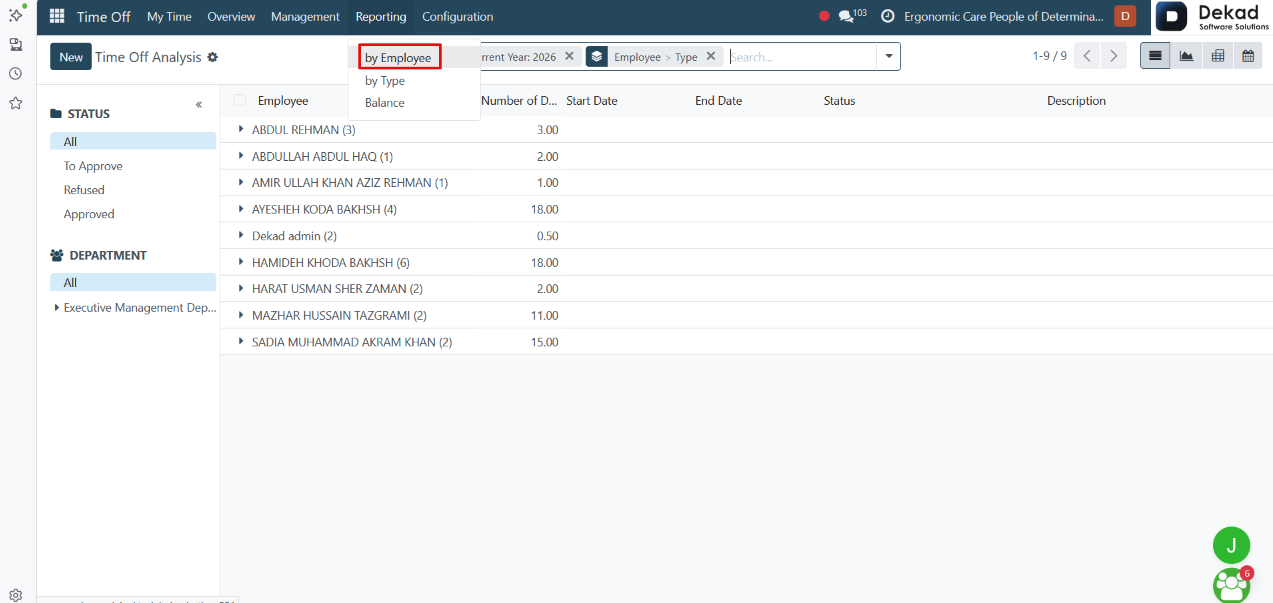
Task: Expand the HAMIDEH KHODA BAKHSH (6) group
Action: [241, 262]
